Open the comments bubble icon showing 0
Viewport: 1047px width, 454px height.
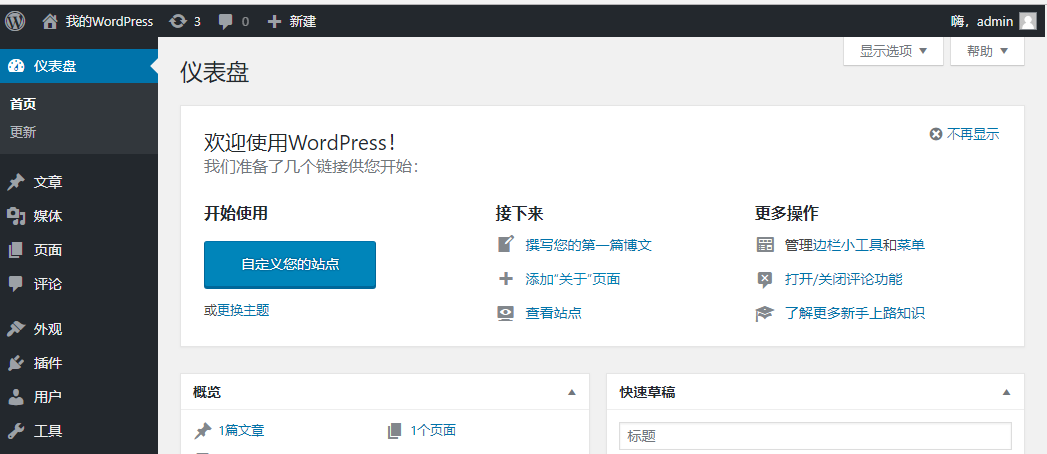tap(226, 22)
